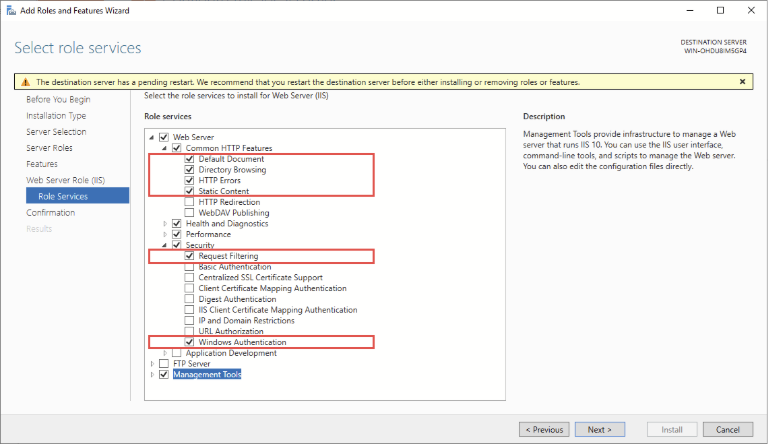Check Client Certificate Mapping Authentication checkbox
Screen dimensions: 768x444
tap(190, 288)
